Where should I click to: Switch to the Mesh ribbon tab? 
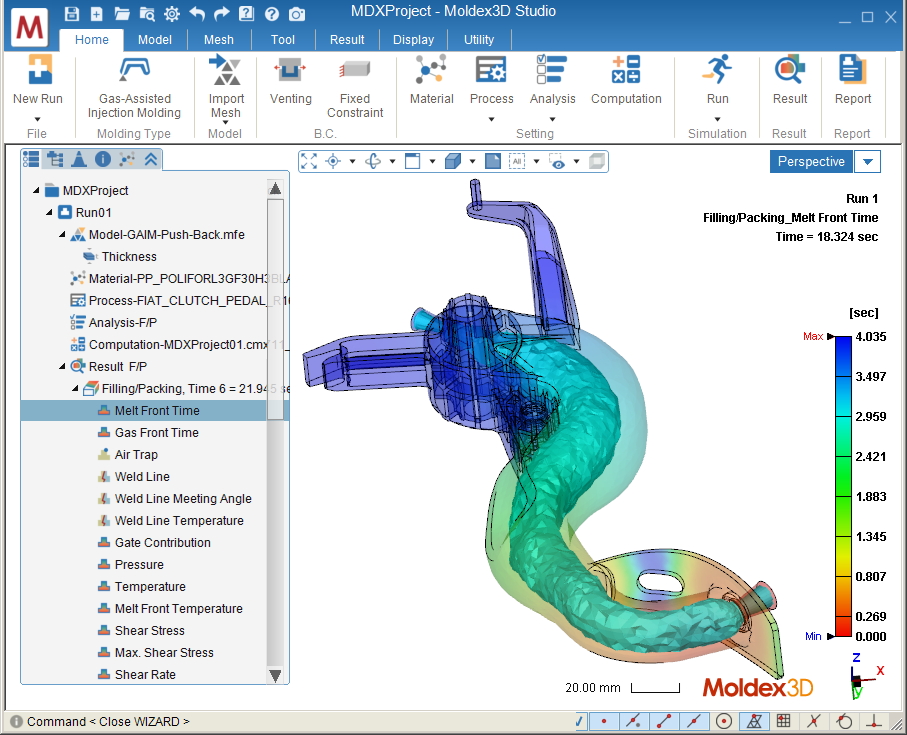click(219, 40)
